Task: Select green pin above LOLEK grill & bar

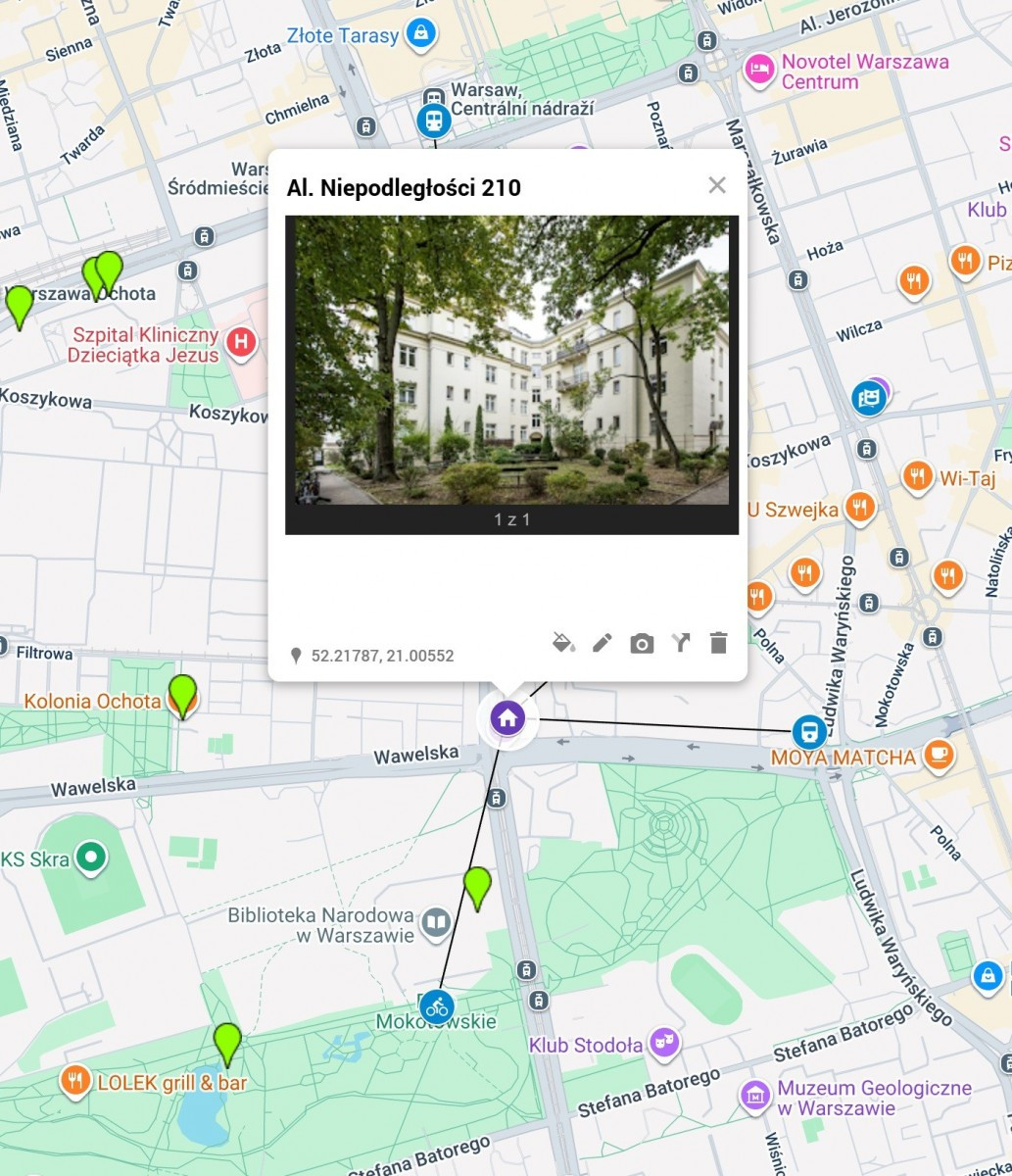Action: point(227,1043)
